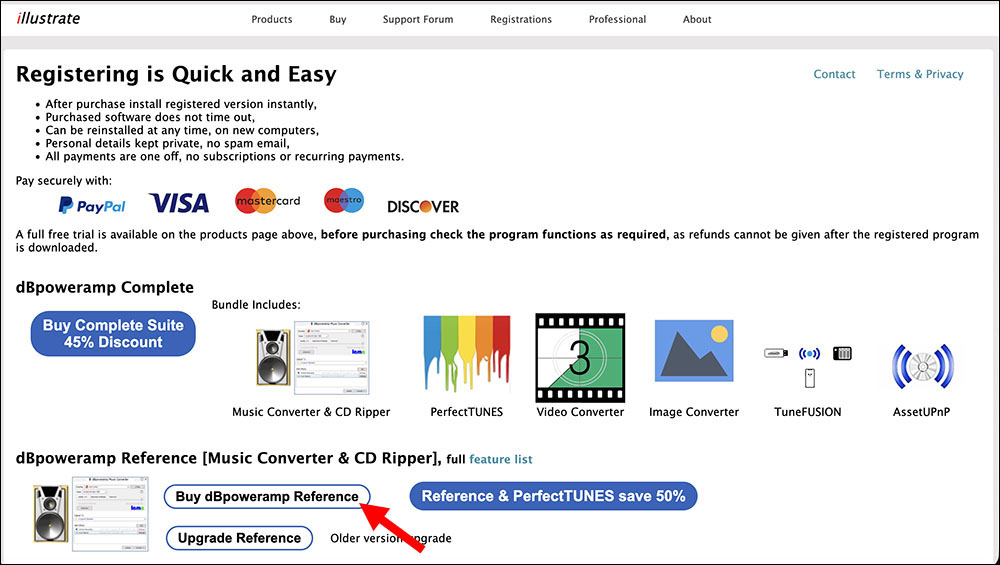Click Reference & PerfectTUNES save 50% button
The width and height of the screenshot is (1000, 565).
(x=553, y=496)
